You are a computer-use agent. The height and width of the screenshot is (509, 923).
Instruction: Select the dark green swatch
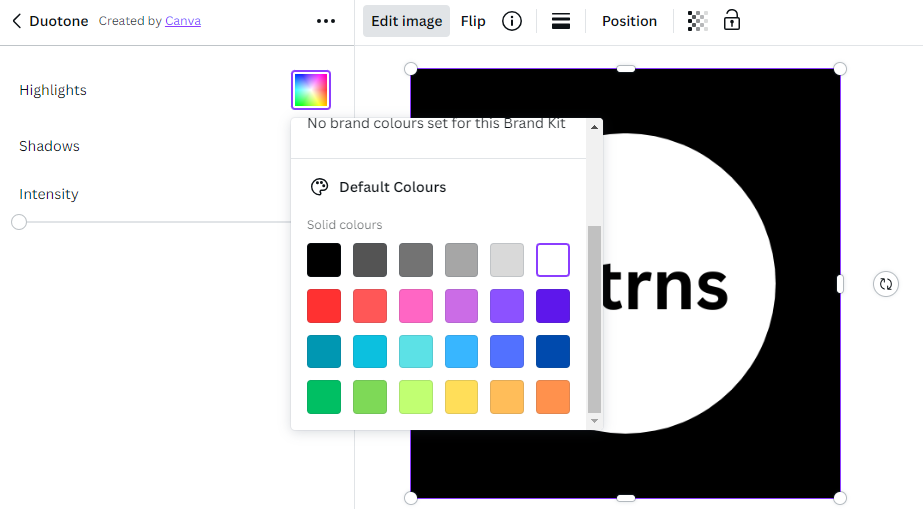(324, 397)
